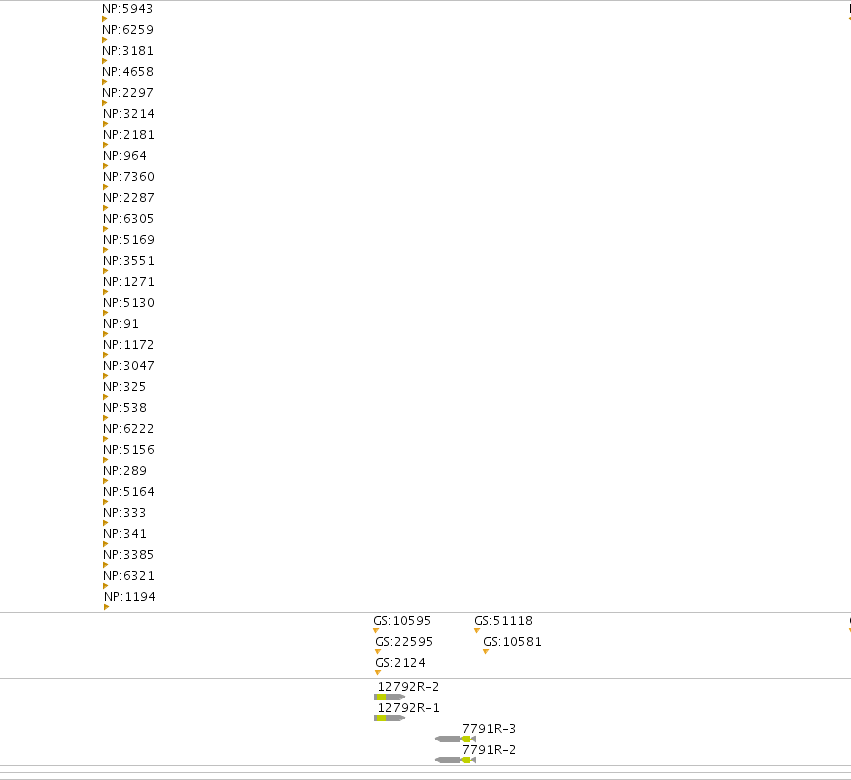Click the NP:5130 feature
Image resolution: width=851 pixels, height=780 pixels.
coord(129,303)
